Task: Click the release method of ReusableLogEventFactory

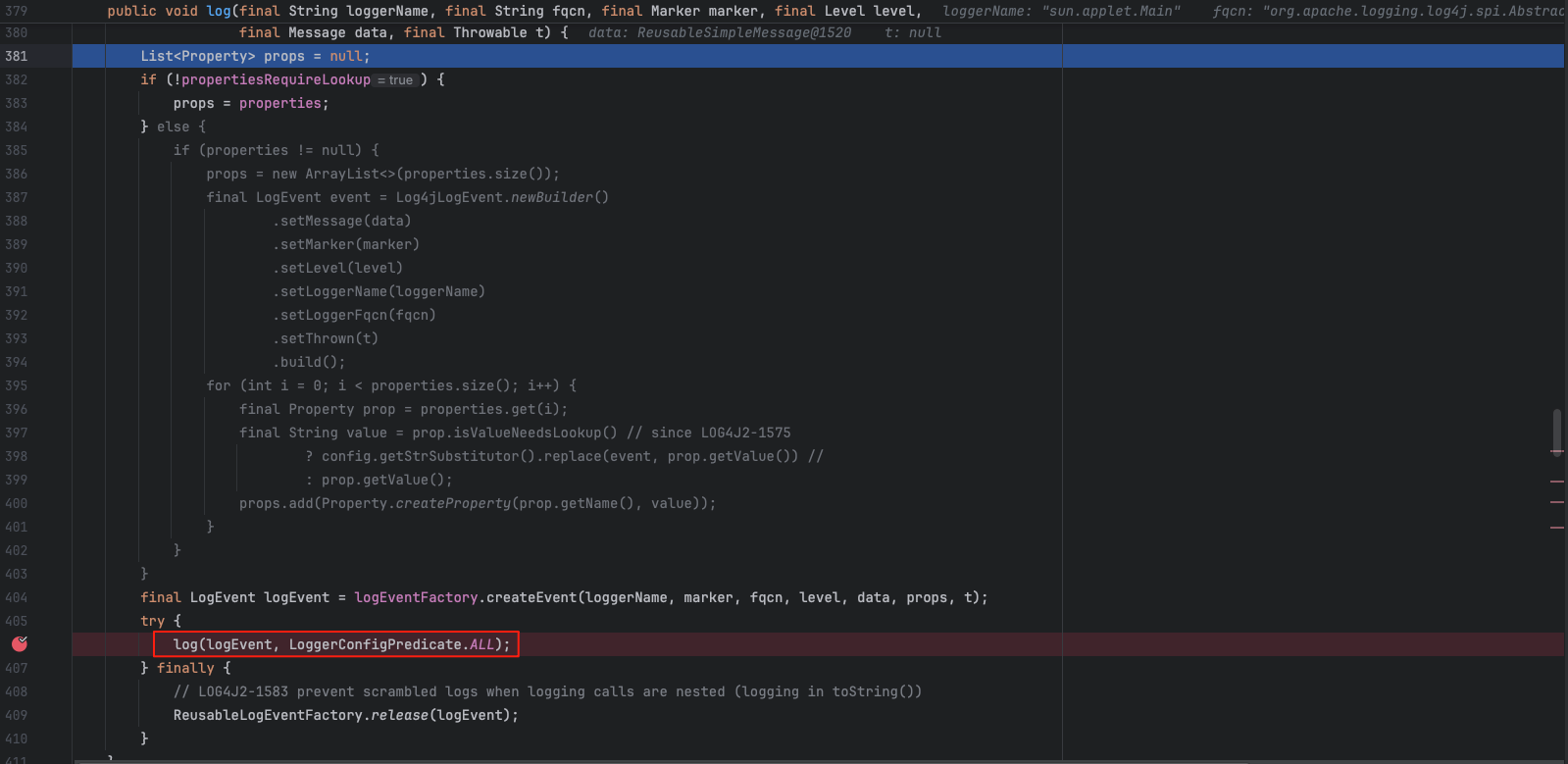Action: [399, 715]
